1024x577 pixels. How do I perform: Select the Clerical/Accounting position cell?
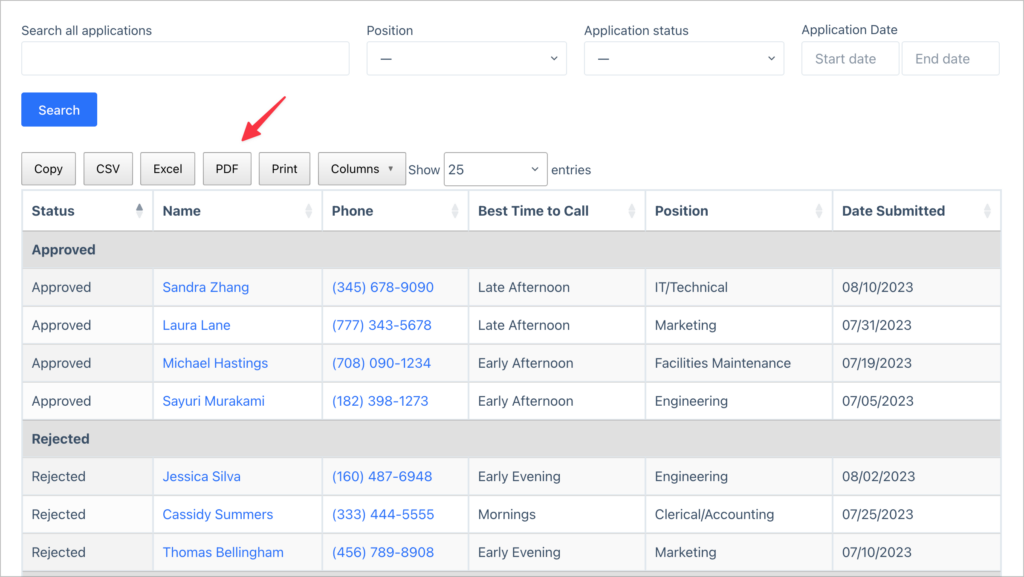coord(739,514)
